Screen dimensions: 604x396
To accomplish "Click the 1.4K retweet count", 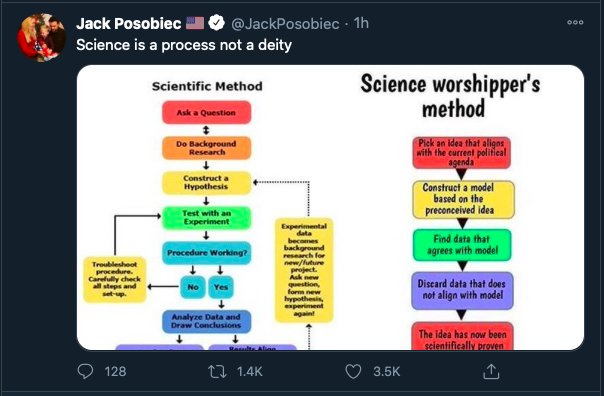I will (x=250, y=371).
